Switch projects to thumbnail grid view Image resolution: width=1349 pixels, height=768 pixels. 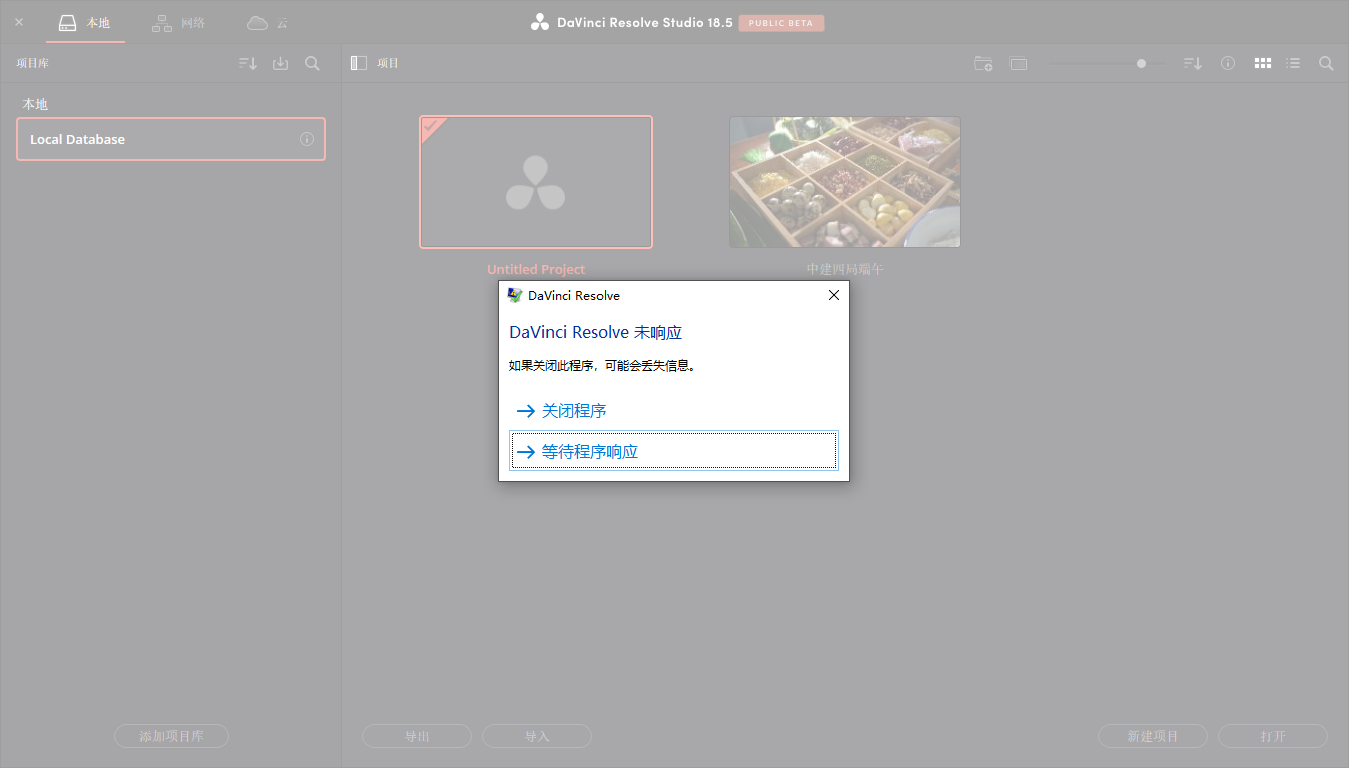coord(1263,63)
